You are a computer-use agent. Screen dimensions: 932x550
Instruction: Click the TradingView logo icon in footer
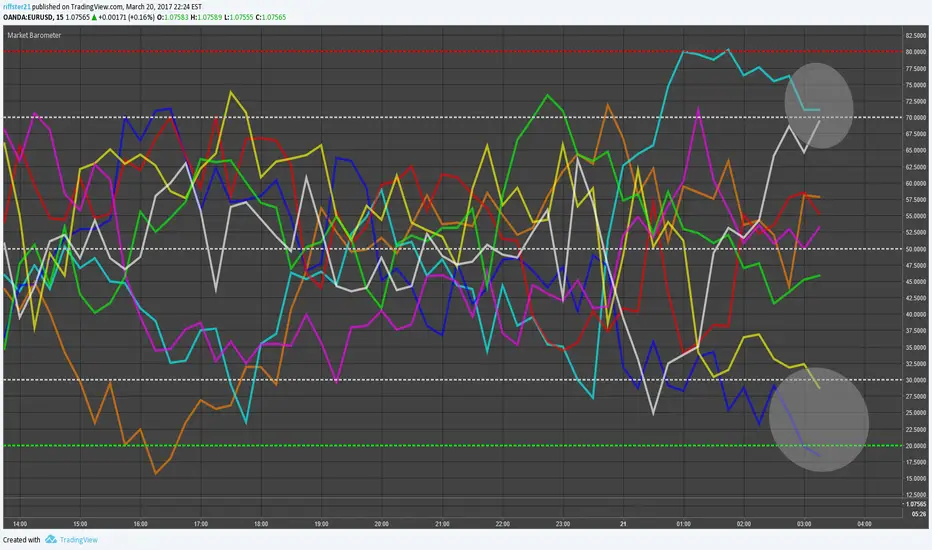click(51, 539)
